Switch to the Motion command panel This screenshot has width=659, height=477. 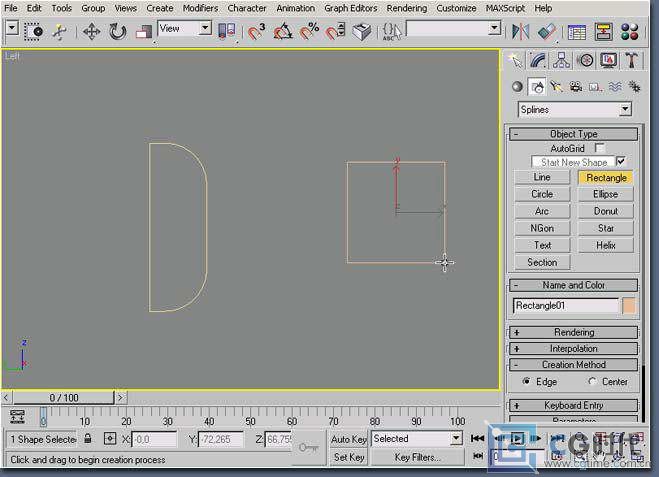point(585,61)
